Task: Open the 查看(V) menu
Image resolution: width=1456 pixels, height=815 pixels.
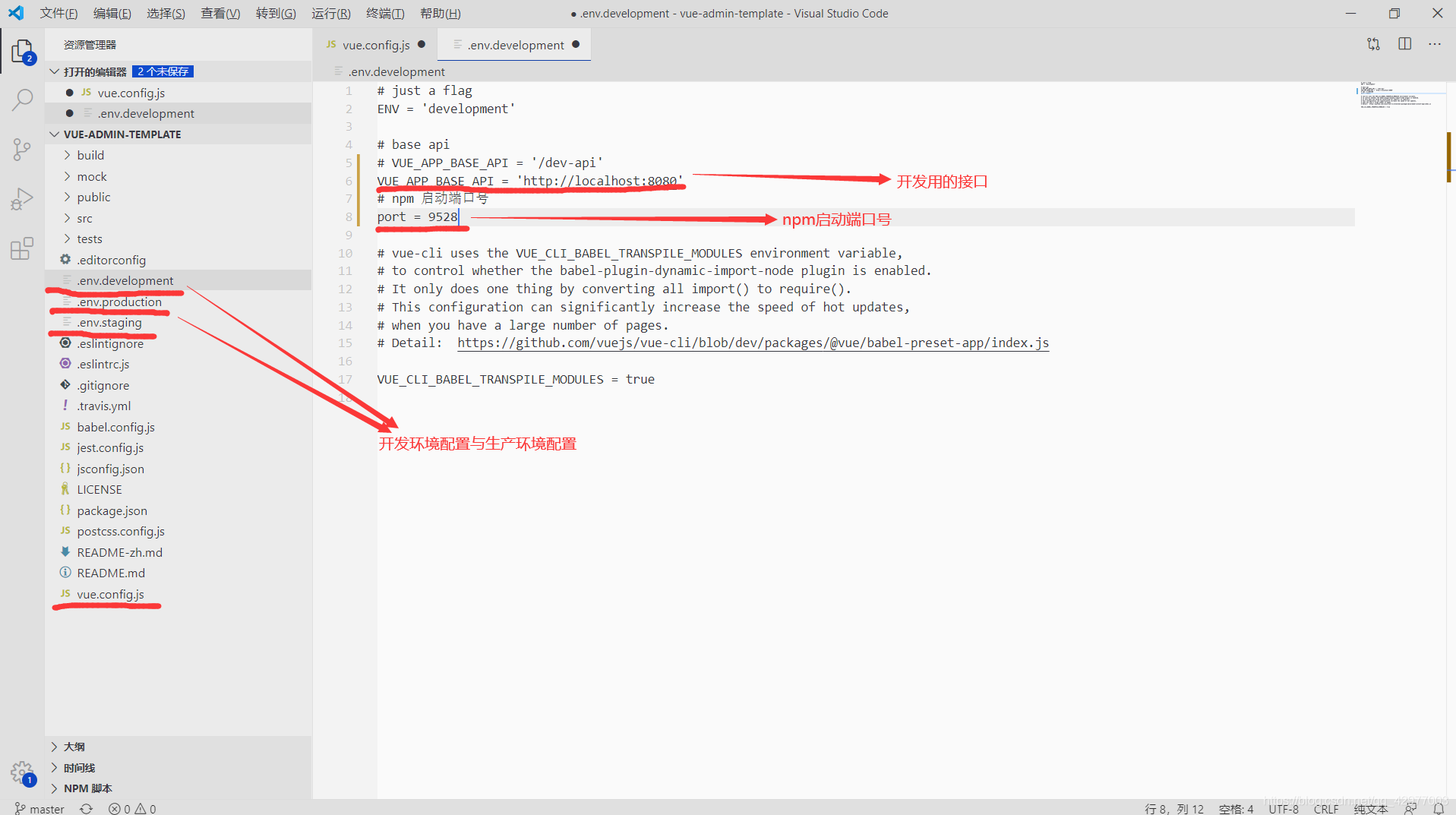Action: (220, 13)
